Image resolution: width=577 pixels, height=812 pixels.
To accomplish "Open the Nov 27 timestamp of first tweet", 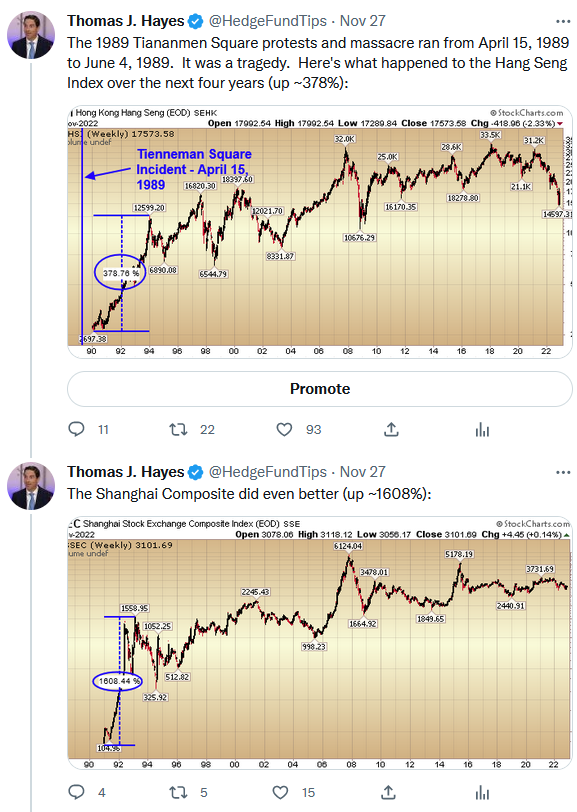I will pos(363,21).
